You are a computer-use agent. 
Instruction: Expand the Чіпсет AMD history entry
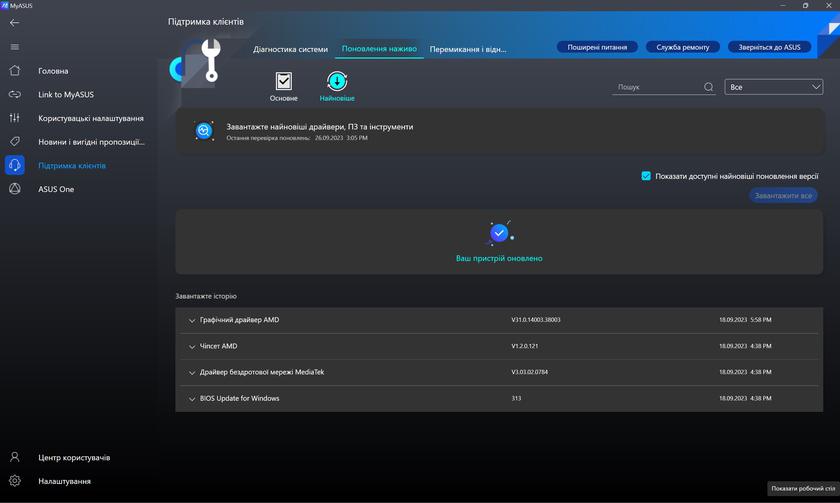click(x=192, y=346)
